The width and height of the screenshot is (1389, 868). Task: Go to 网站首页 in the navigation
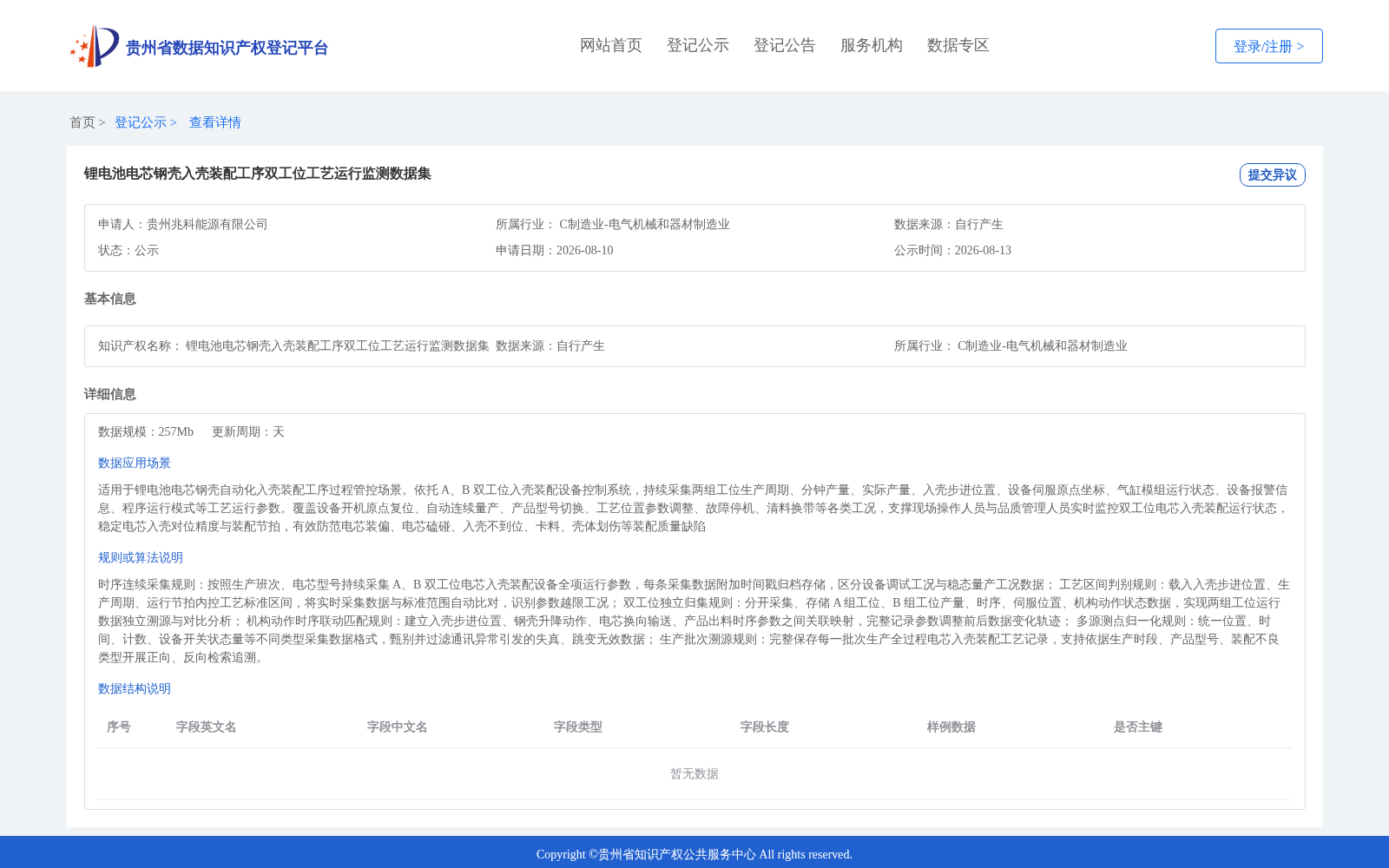(611, 45)
